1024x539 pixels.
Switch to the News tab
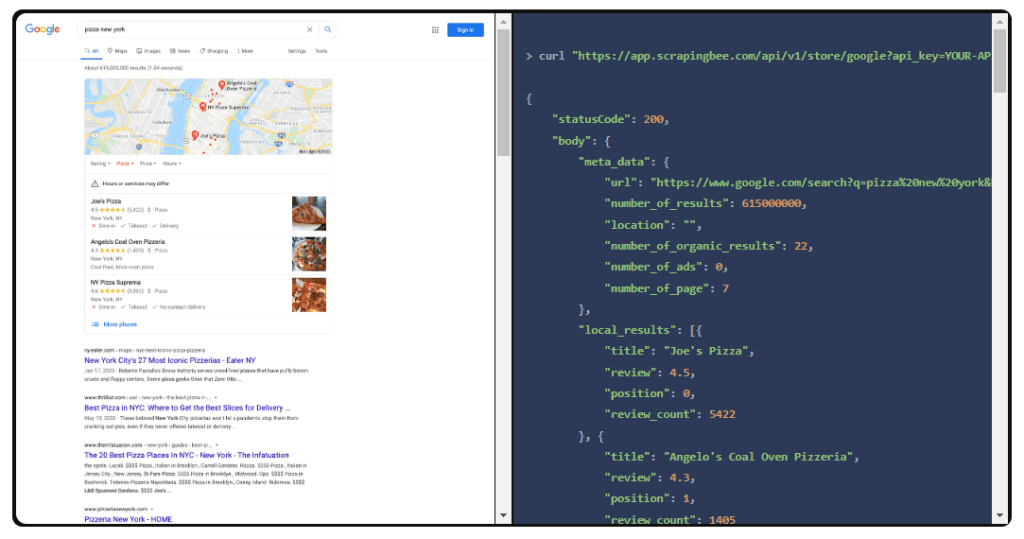tap(180, 51)
